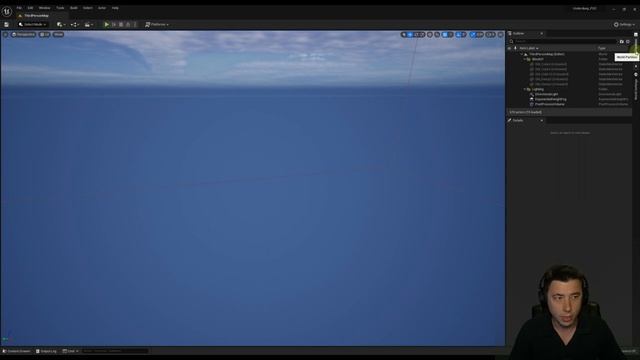
Task: Open the Settings dropdown in the toolbar
Action: pos(624,24)
